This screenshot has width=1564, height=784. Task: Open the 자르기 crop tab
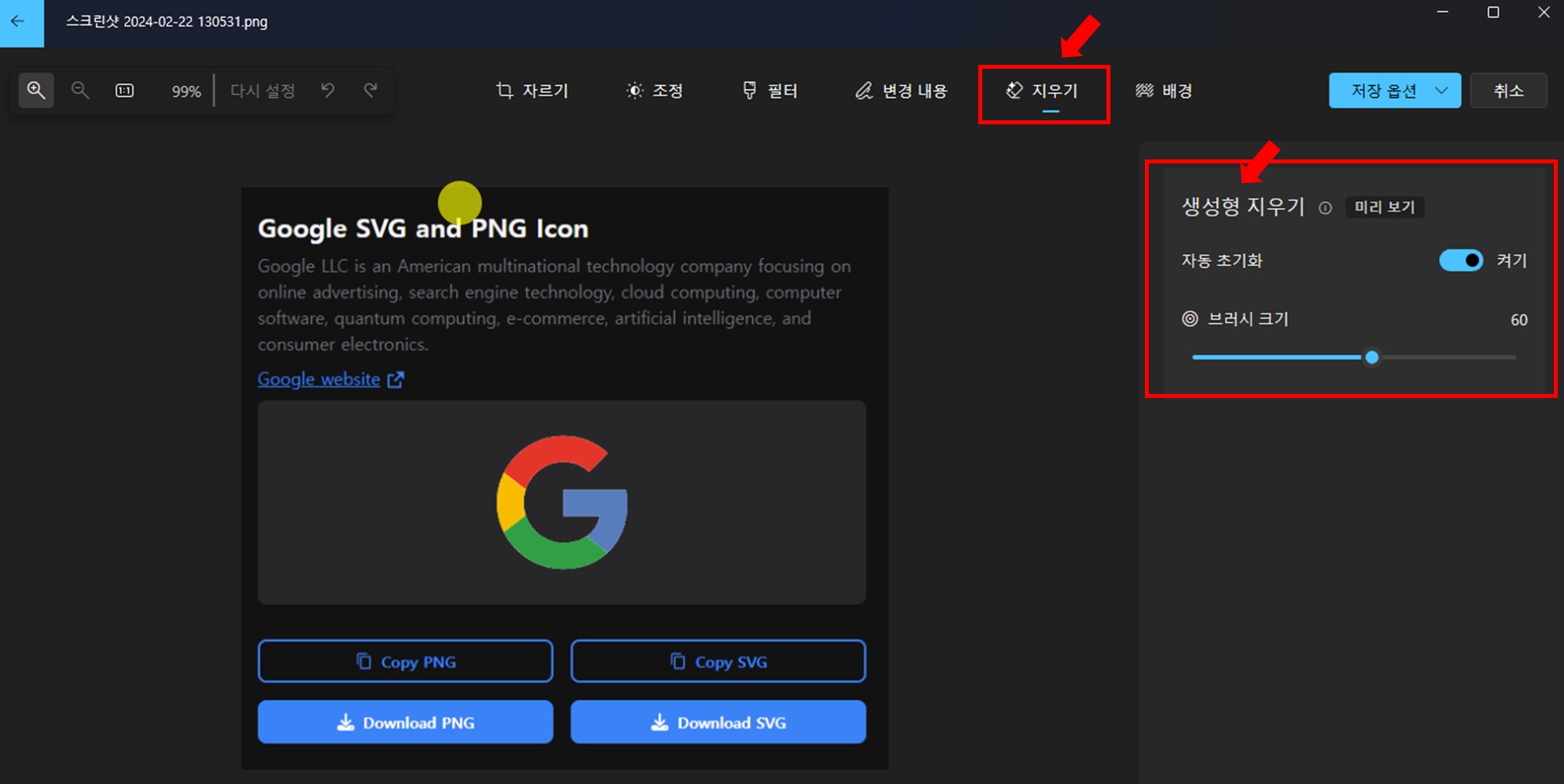click(532, 91)
